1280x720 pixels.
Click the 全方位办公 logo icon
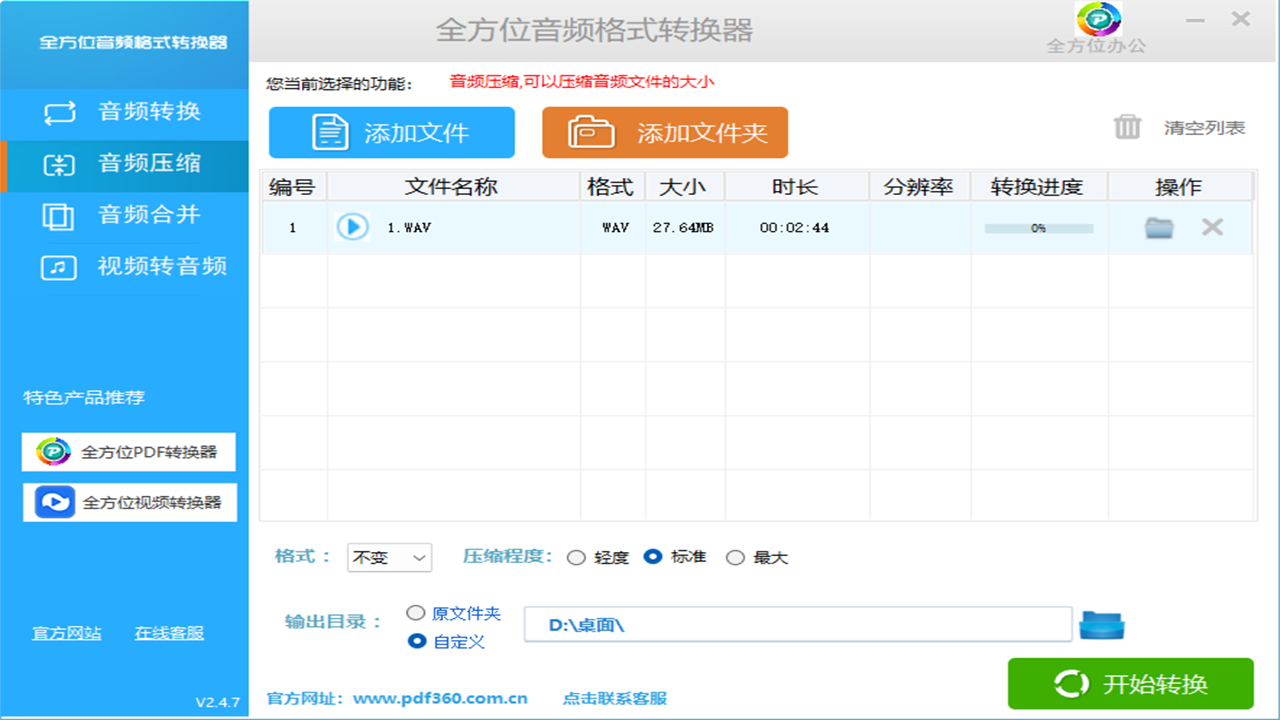click(x=1097, y=20)
